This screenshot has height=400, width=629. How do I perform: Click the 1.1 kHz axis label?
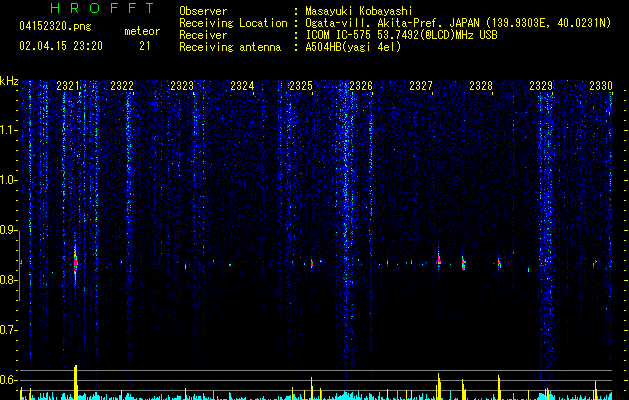9,130
